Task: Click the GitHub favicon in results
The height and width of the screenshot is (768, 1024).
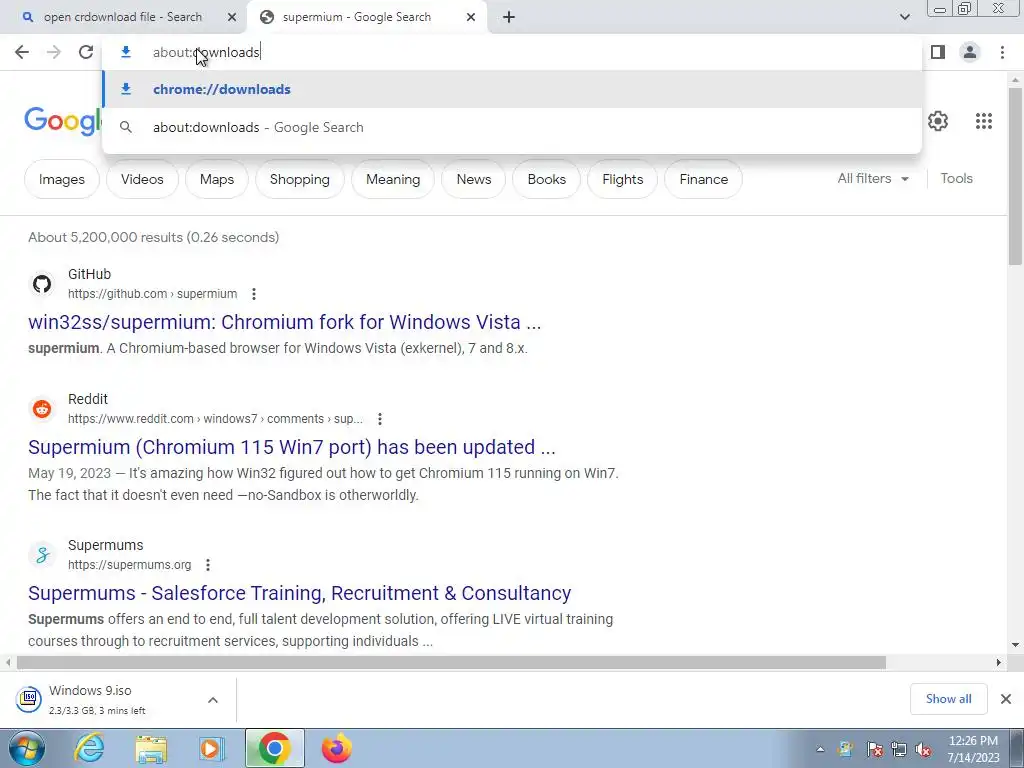Action: (42, 284)
